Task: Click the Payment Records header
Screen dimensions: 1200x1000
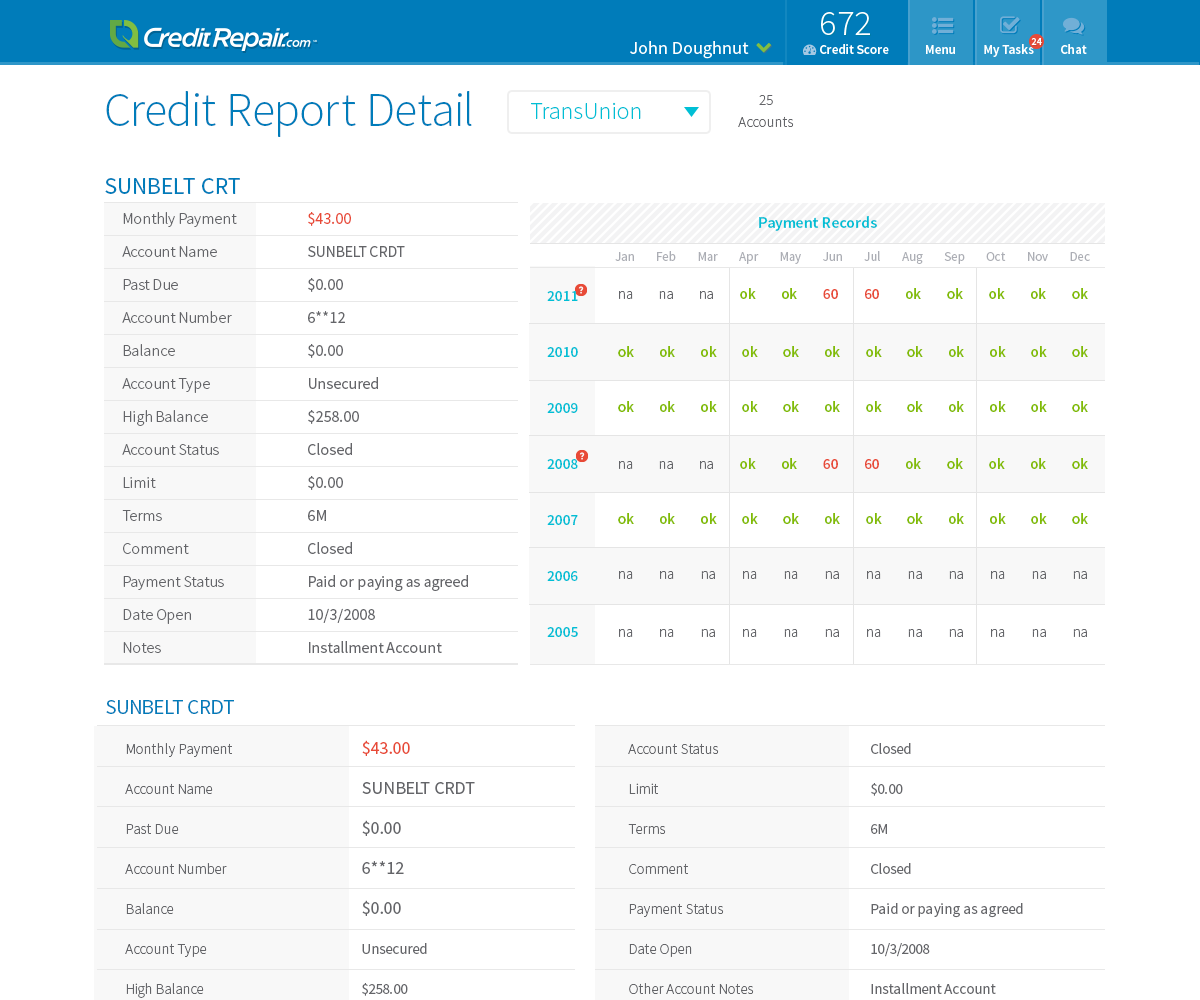Action: pos(817,223)
